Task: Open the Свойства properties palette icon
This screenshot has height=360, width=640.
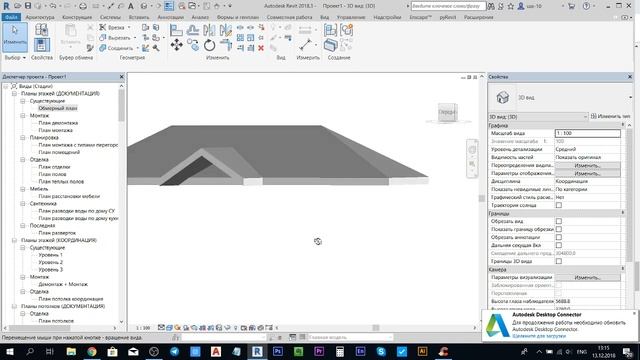Action: tap(42, 45)
